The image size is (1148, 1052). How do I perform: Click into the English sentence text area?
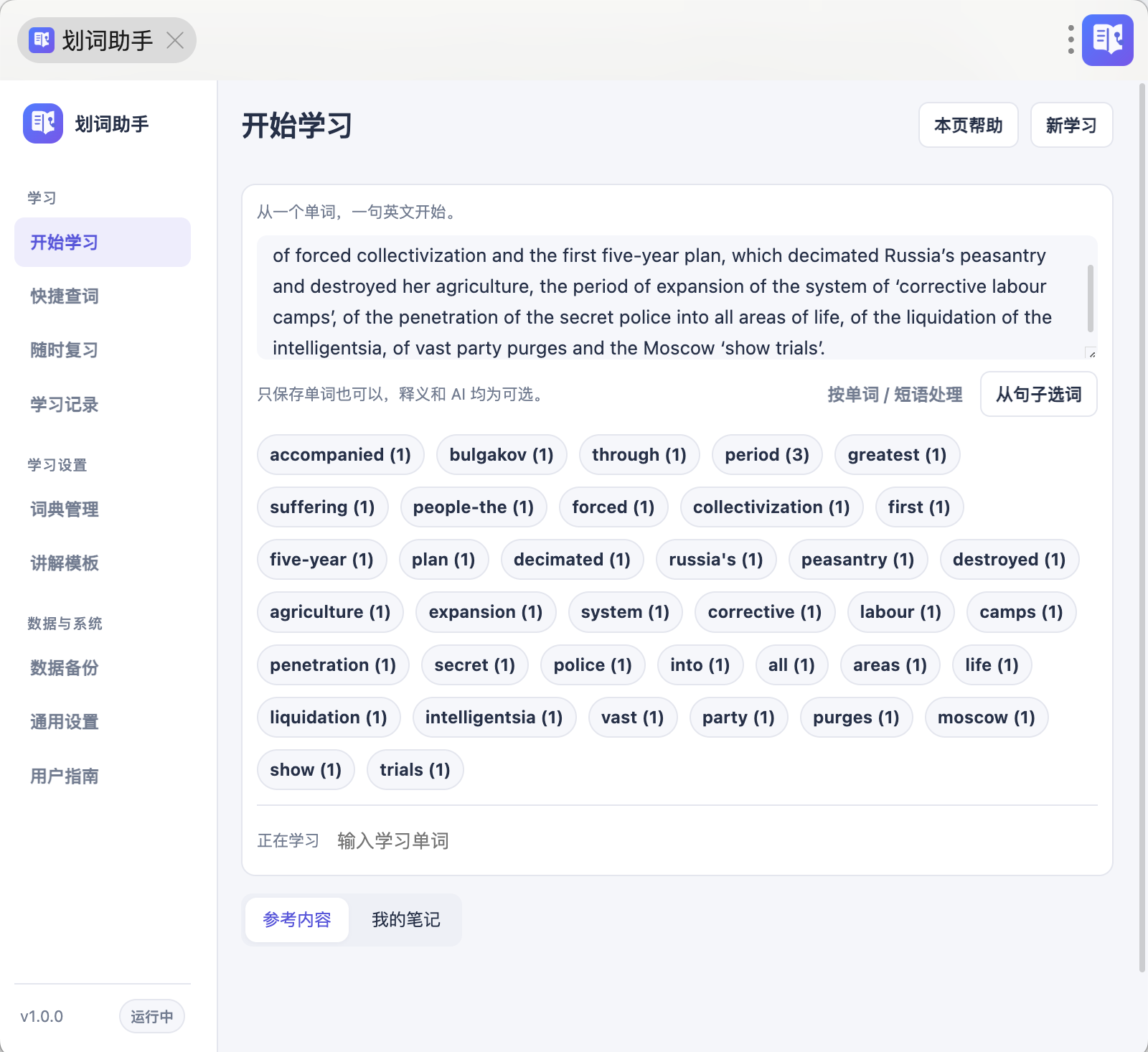677,297
